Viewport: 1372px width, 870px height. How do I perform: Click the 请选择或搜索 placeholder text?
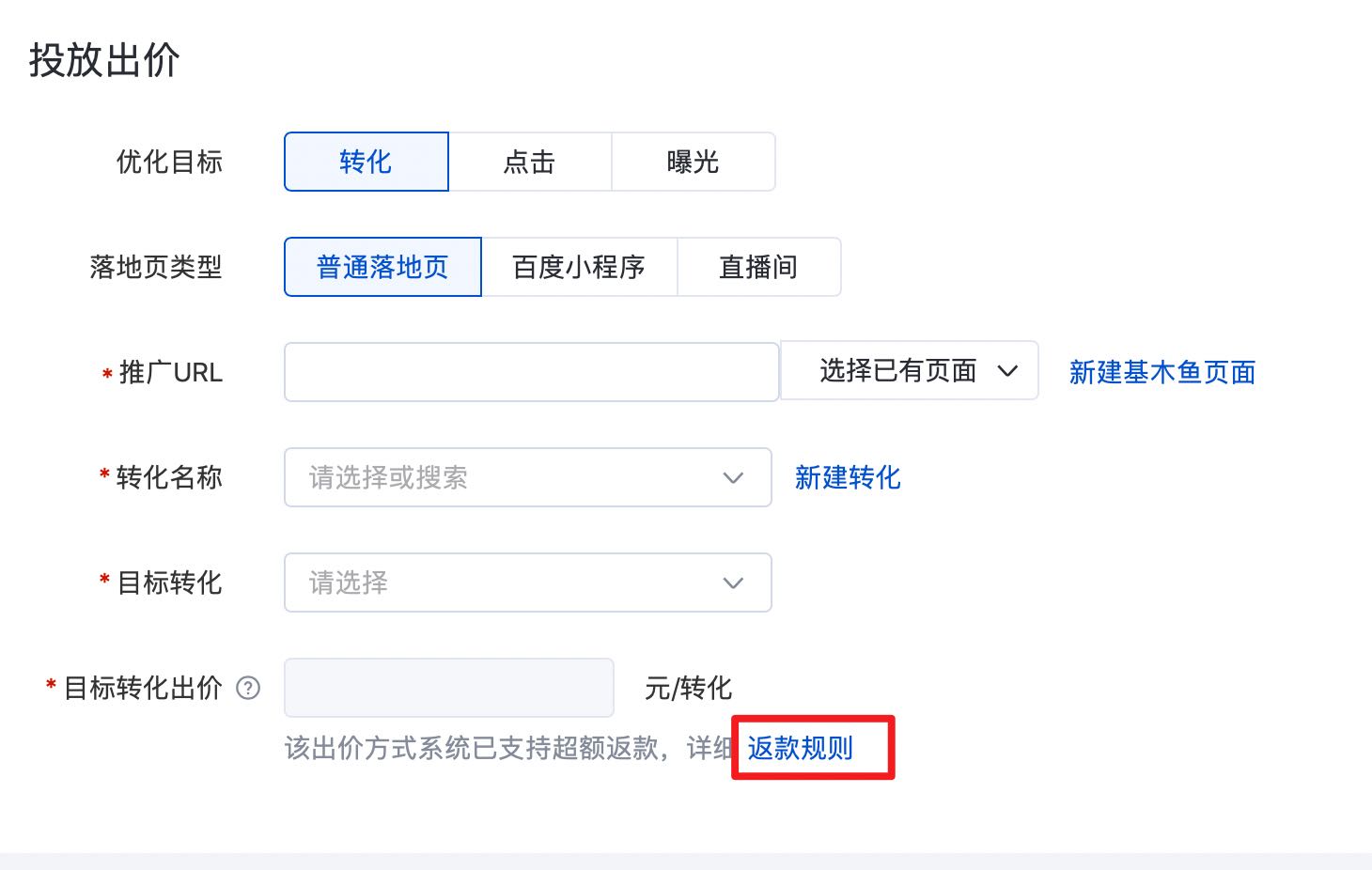(x=388, y=477)
